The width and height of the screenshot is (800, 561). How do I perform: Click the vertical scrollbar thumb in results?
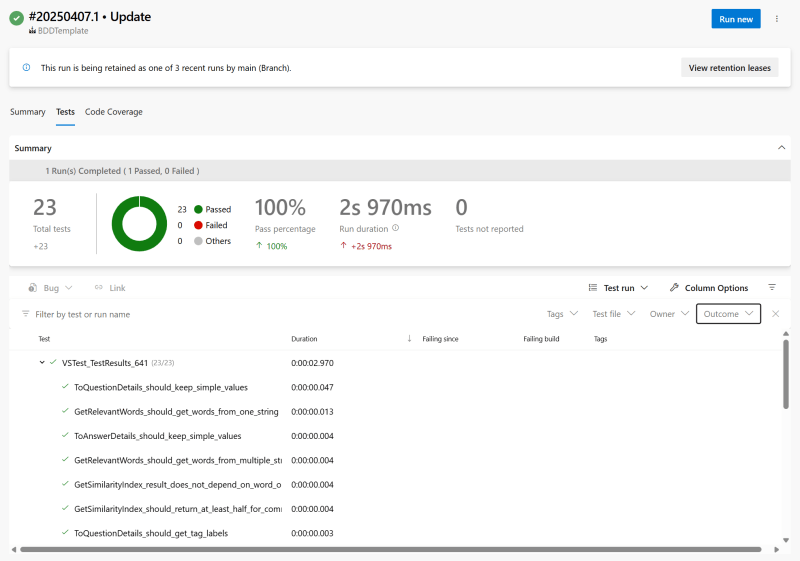tap(786, 374)
